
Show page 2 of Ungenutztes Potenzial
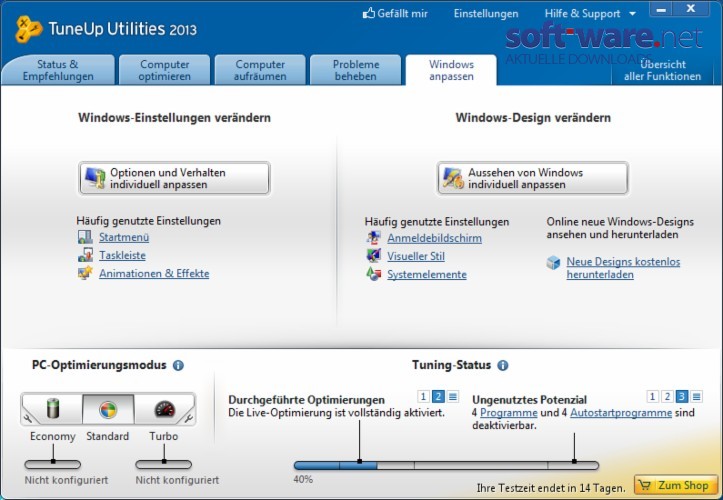[x=667, y=396]
